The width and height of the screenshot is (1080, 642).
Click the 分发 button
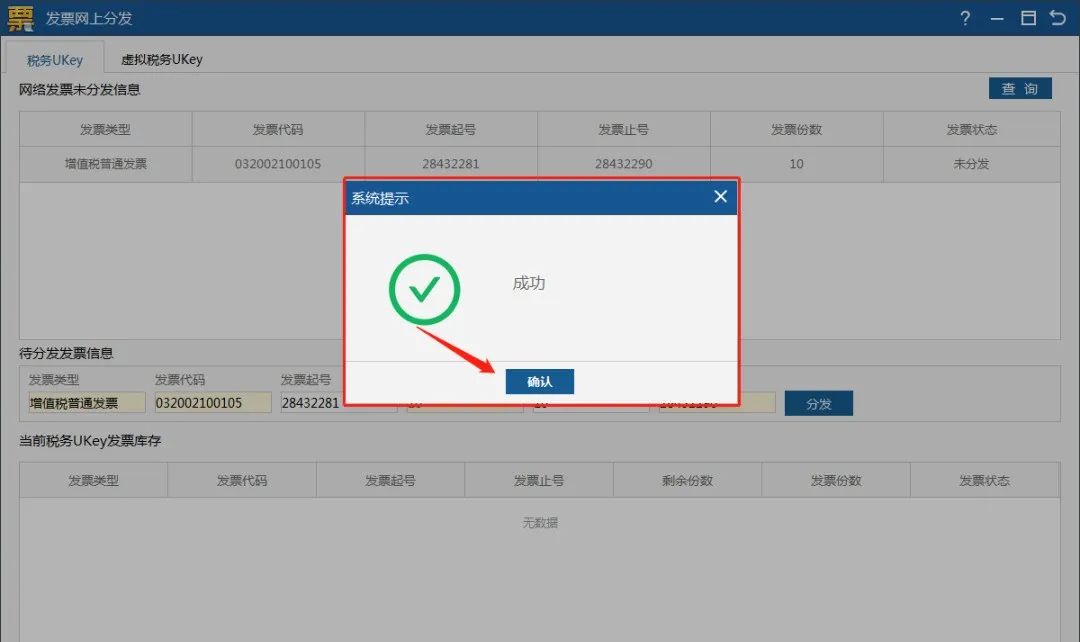(x=818, y=404)
